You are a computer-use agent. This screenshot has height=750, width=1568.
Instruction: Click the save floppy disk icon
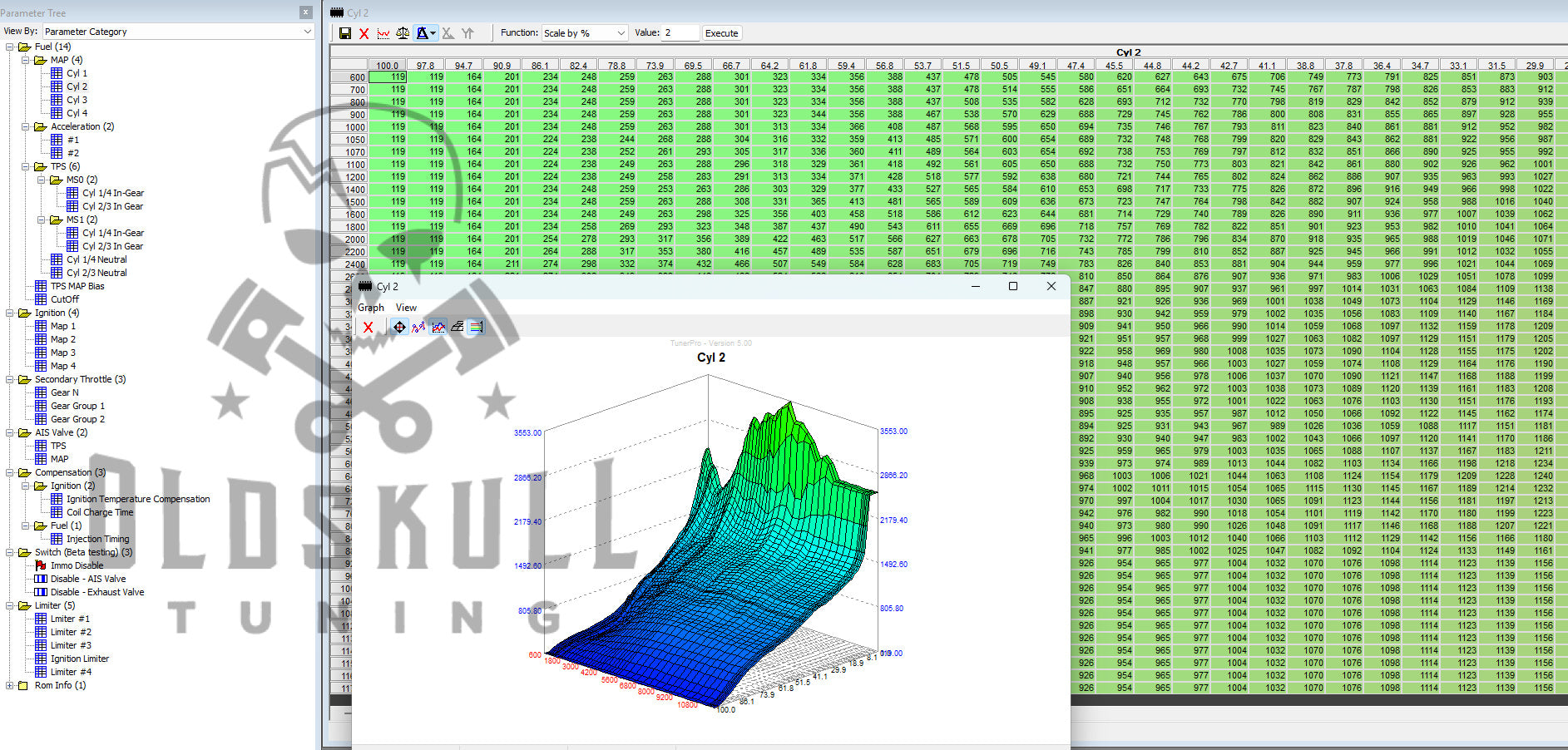point(345,33)
